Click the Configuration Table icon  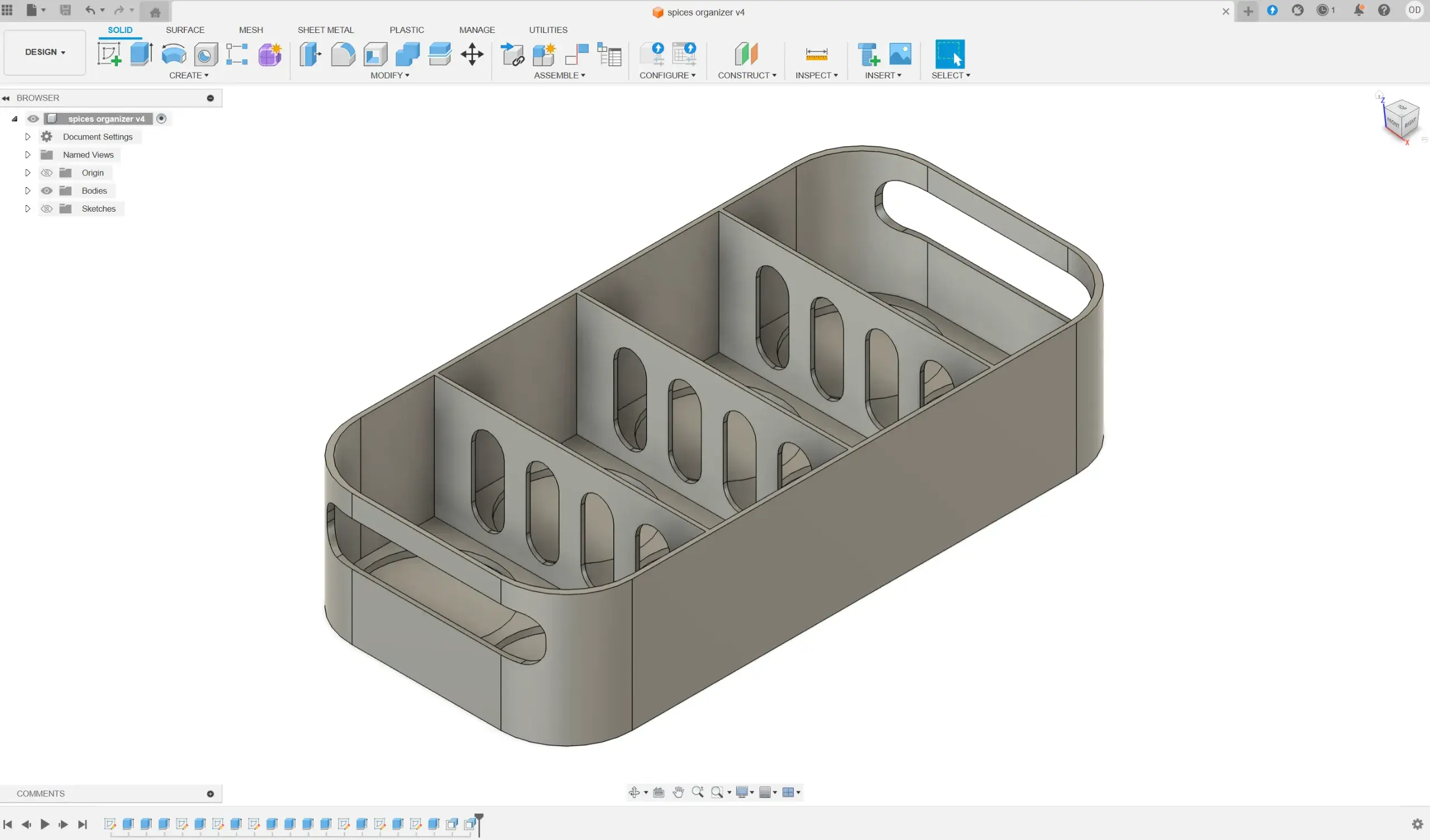[684, 55]
